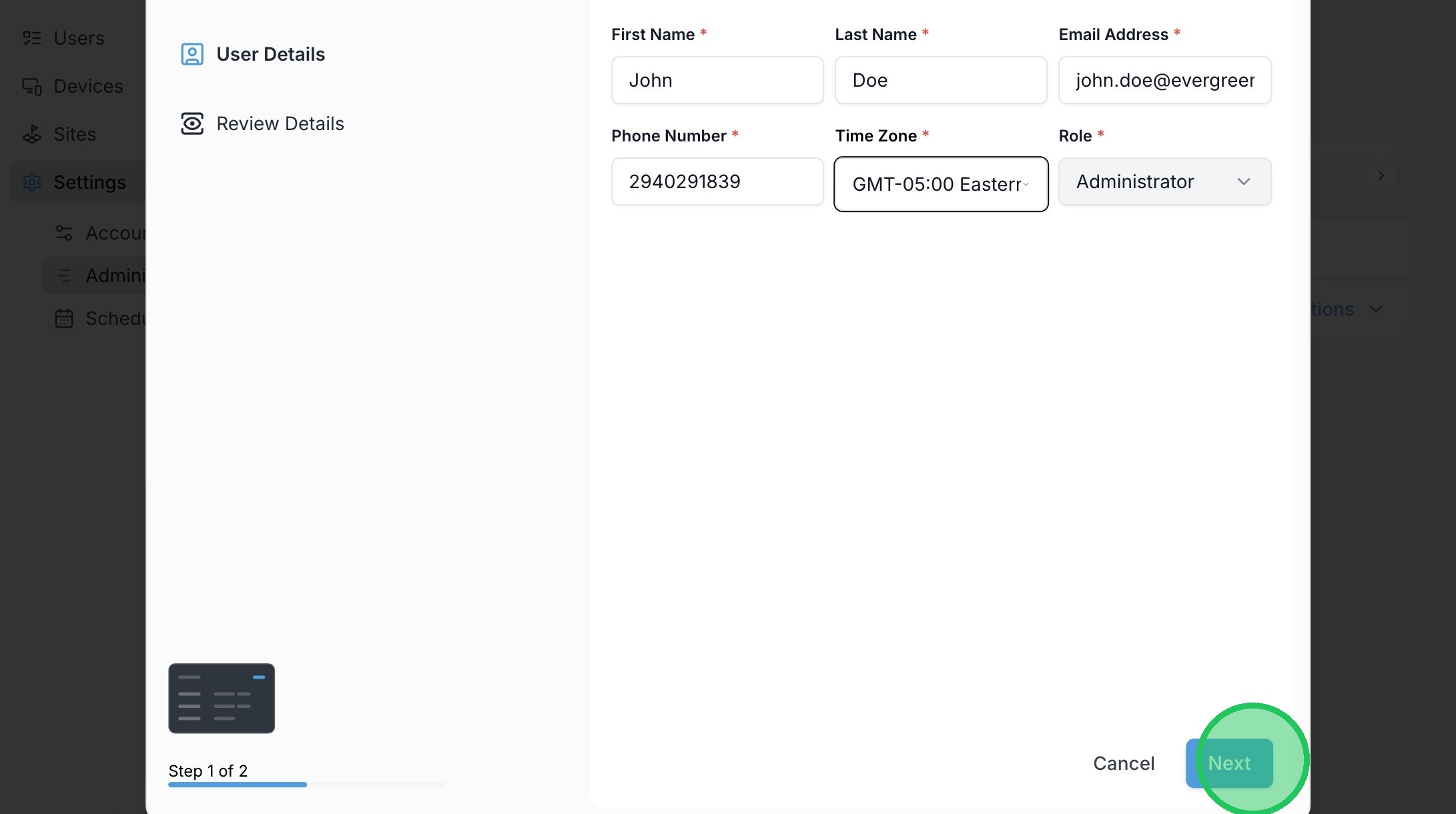
Task: Click the Schedule calendar icon
Action: 64,318
